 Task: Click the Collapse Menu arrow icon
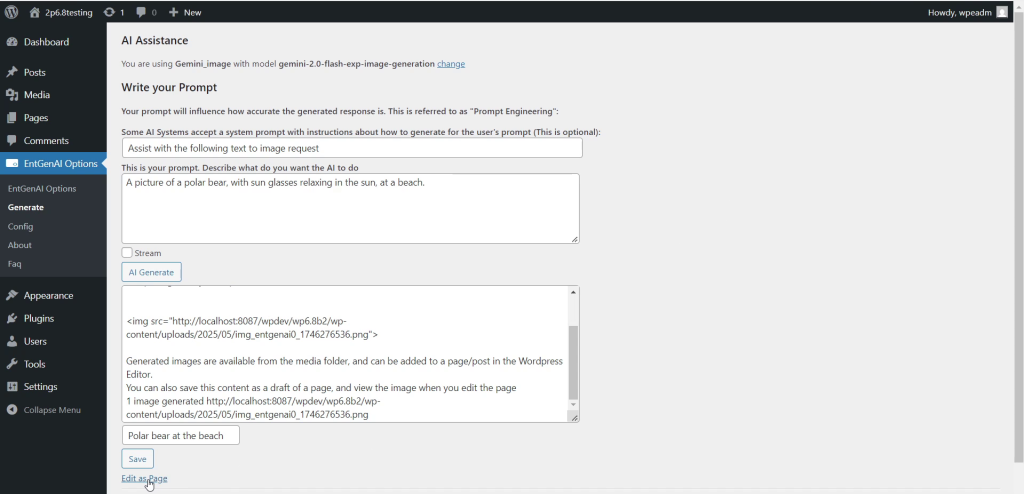pos(12,410)
